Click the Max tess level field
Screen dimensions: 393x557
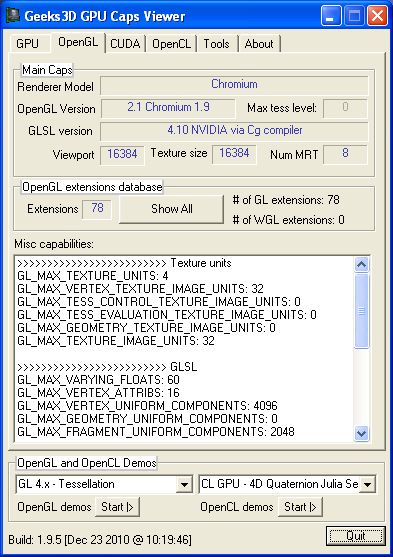[x=345, y=108]
